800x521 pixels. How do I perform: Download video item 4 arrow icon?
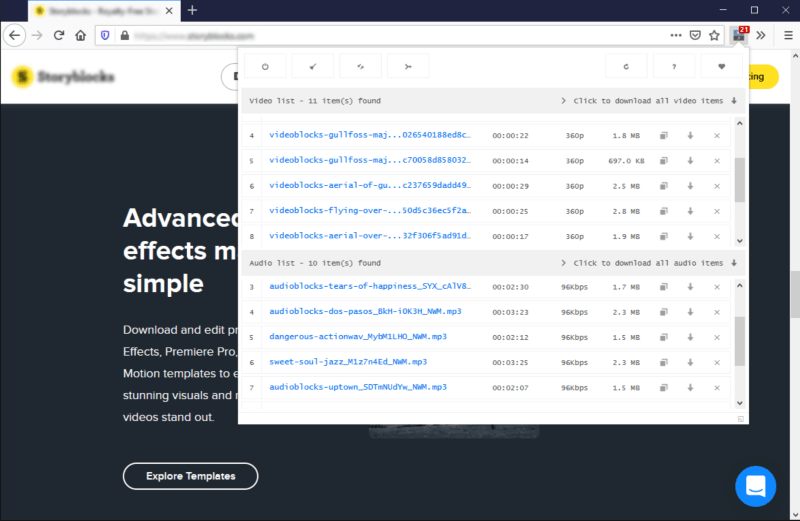(x=690, y=136)
